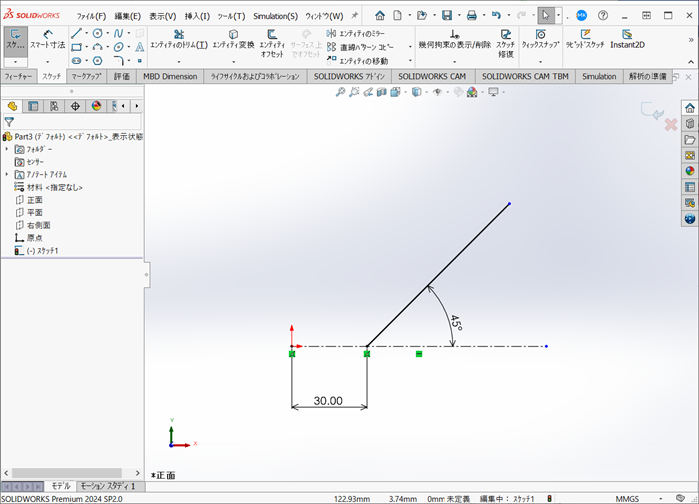Select the Circle sketch tool
699x504 pixels.
[x=98, y=33]
